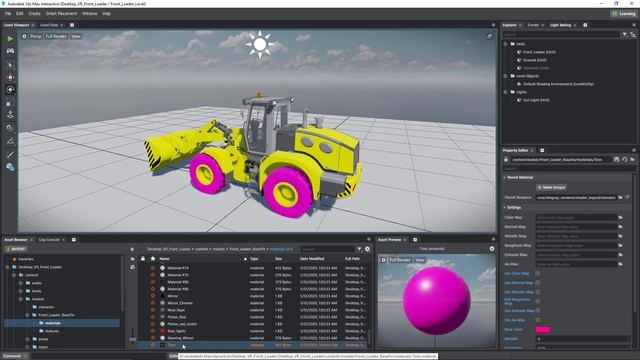Toggle the Use Color Map checkbox
Image resolution: width=640 pixels, height=360 pixels.
538,273
